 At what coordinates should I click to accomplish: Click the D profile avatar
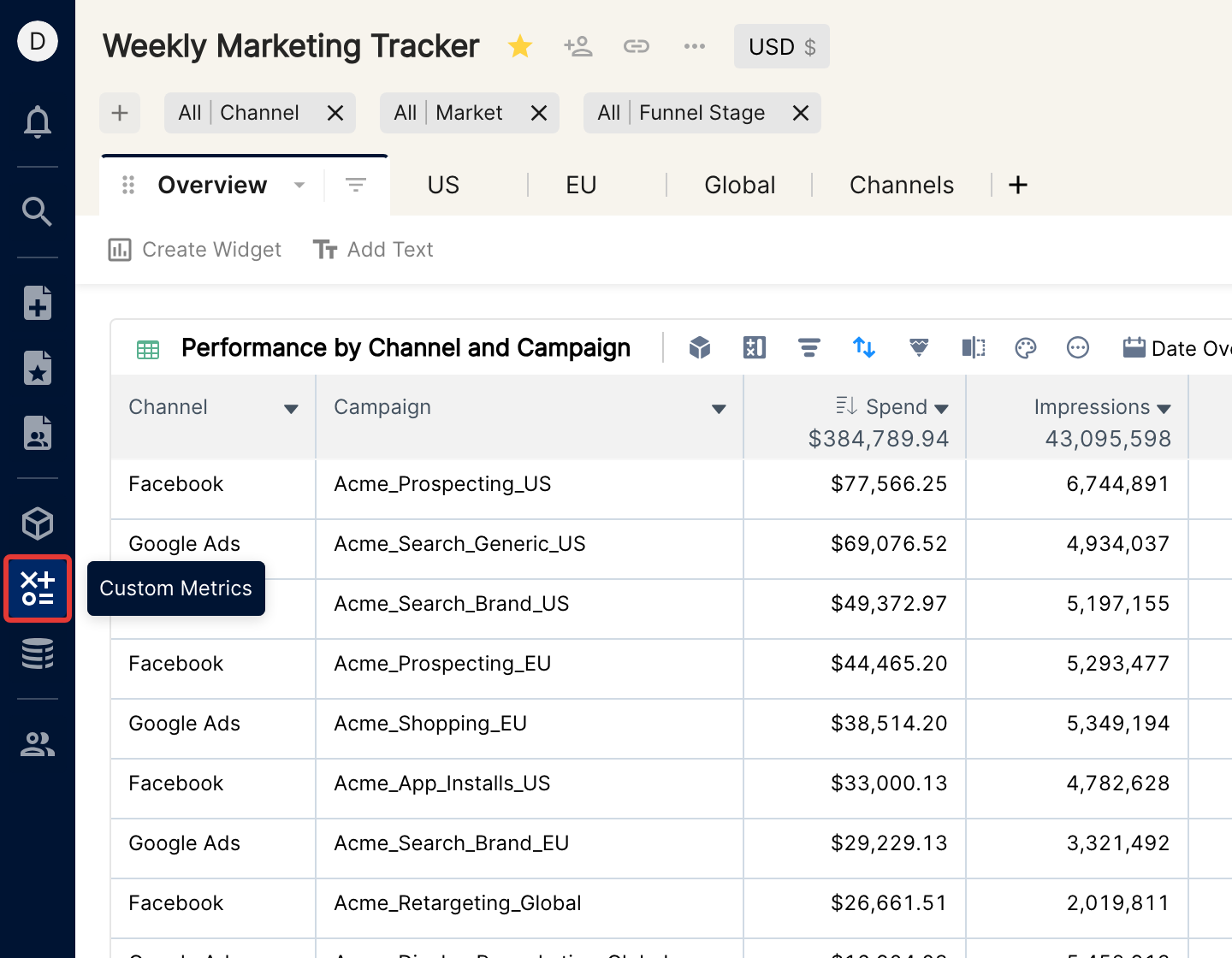38,41
